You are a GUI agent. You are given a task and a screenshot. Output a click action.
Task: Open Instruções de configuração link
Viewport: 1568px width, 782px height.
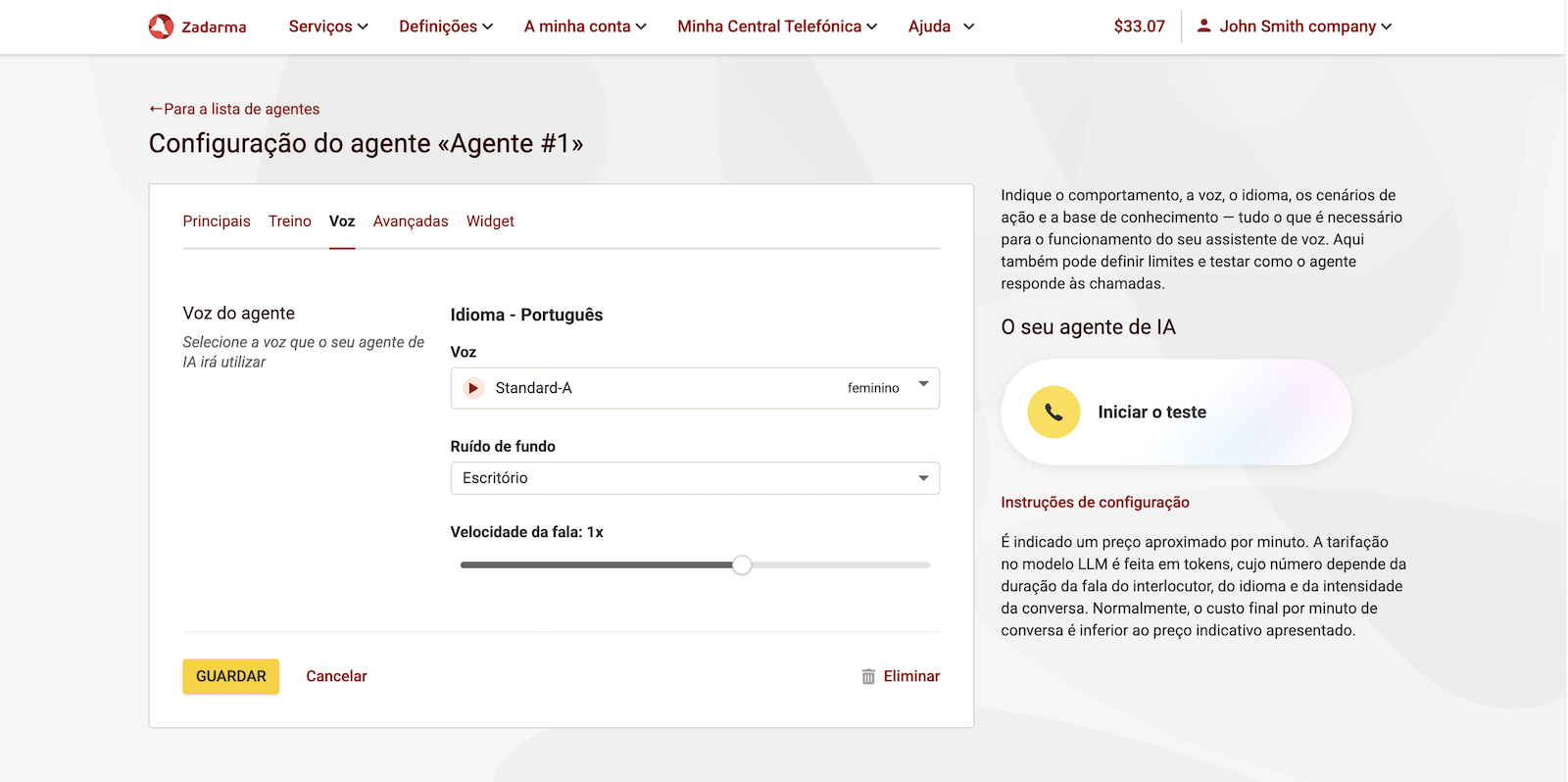pyautogui.click(x=1095, y=503)
